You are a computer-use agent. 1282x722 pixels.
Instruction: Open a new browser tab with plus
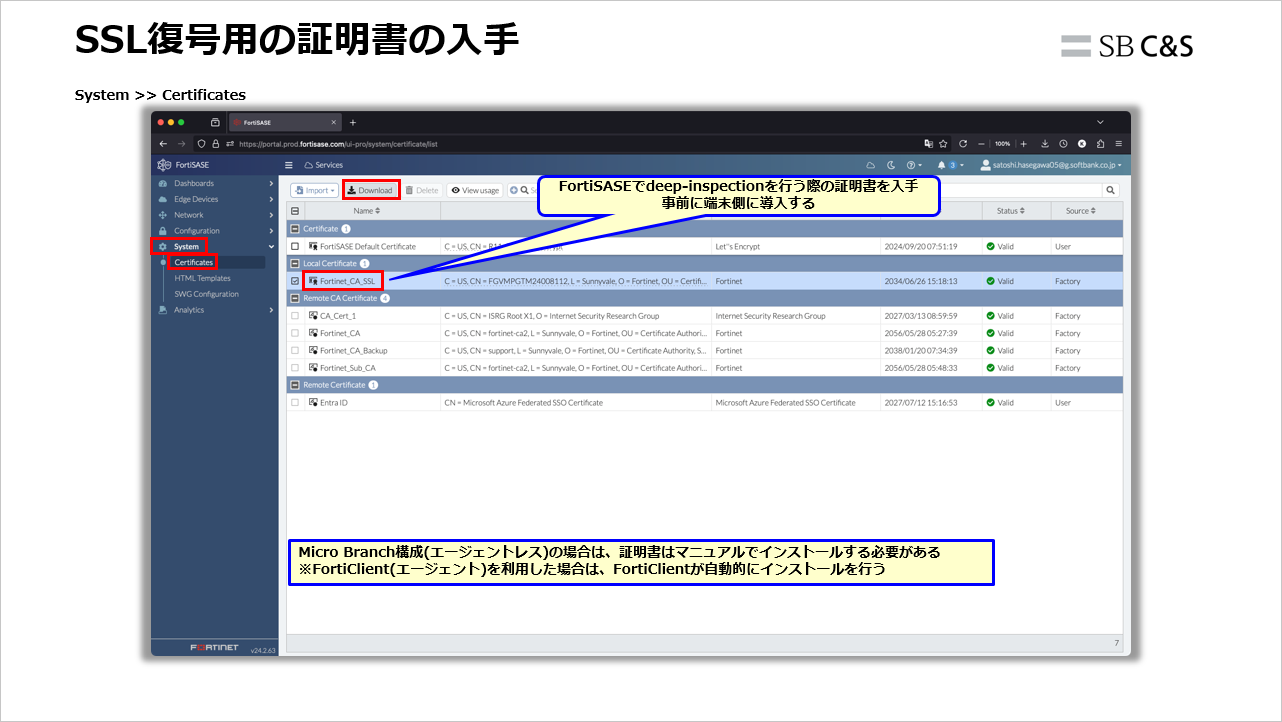click(353, 122)
